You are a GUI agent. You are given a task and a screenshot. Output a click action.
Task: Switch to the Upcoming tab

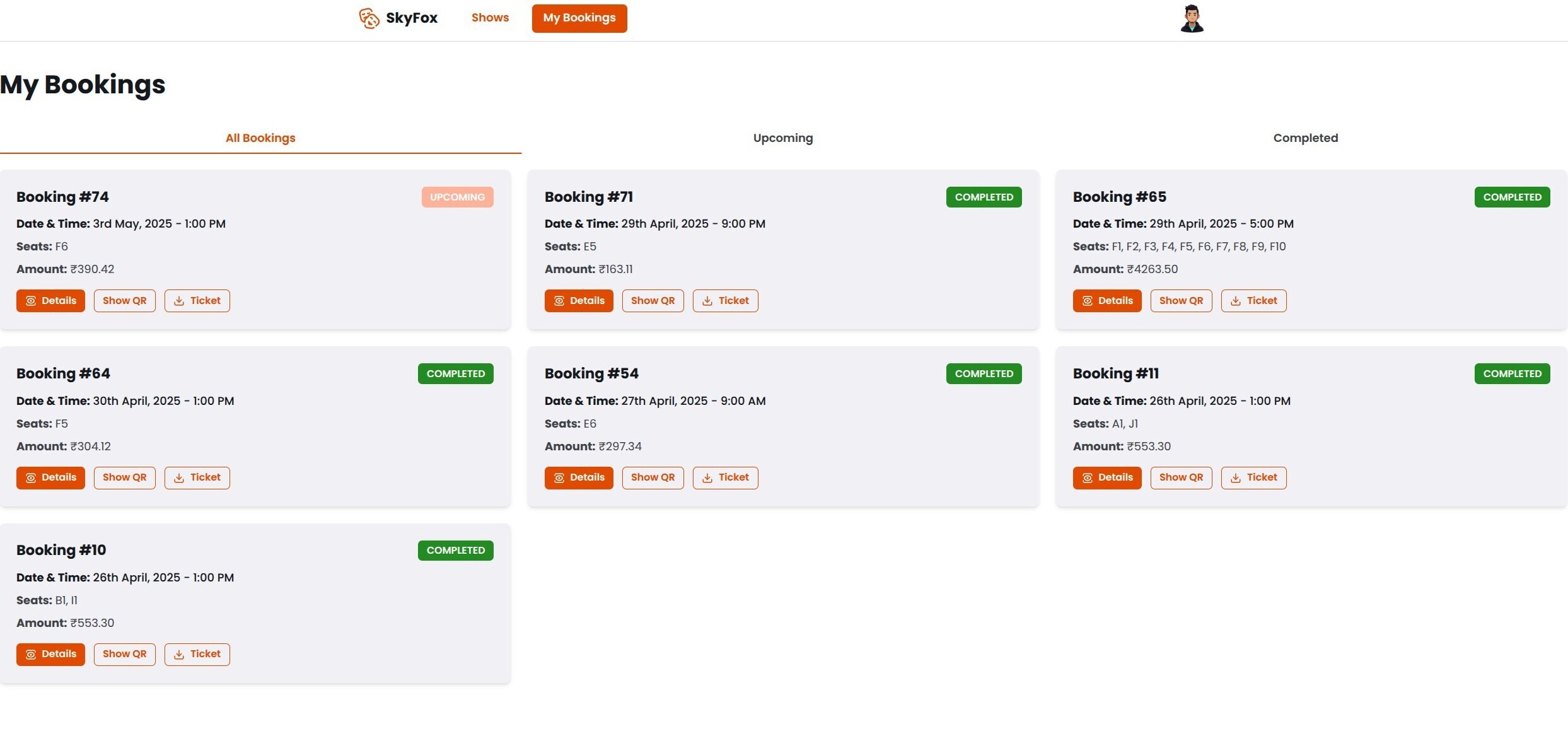coord(783,138)
